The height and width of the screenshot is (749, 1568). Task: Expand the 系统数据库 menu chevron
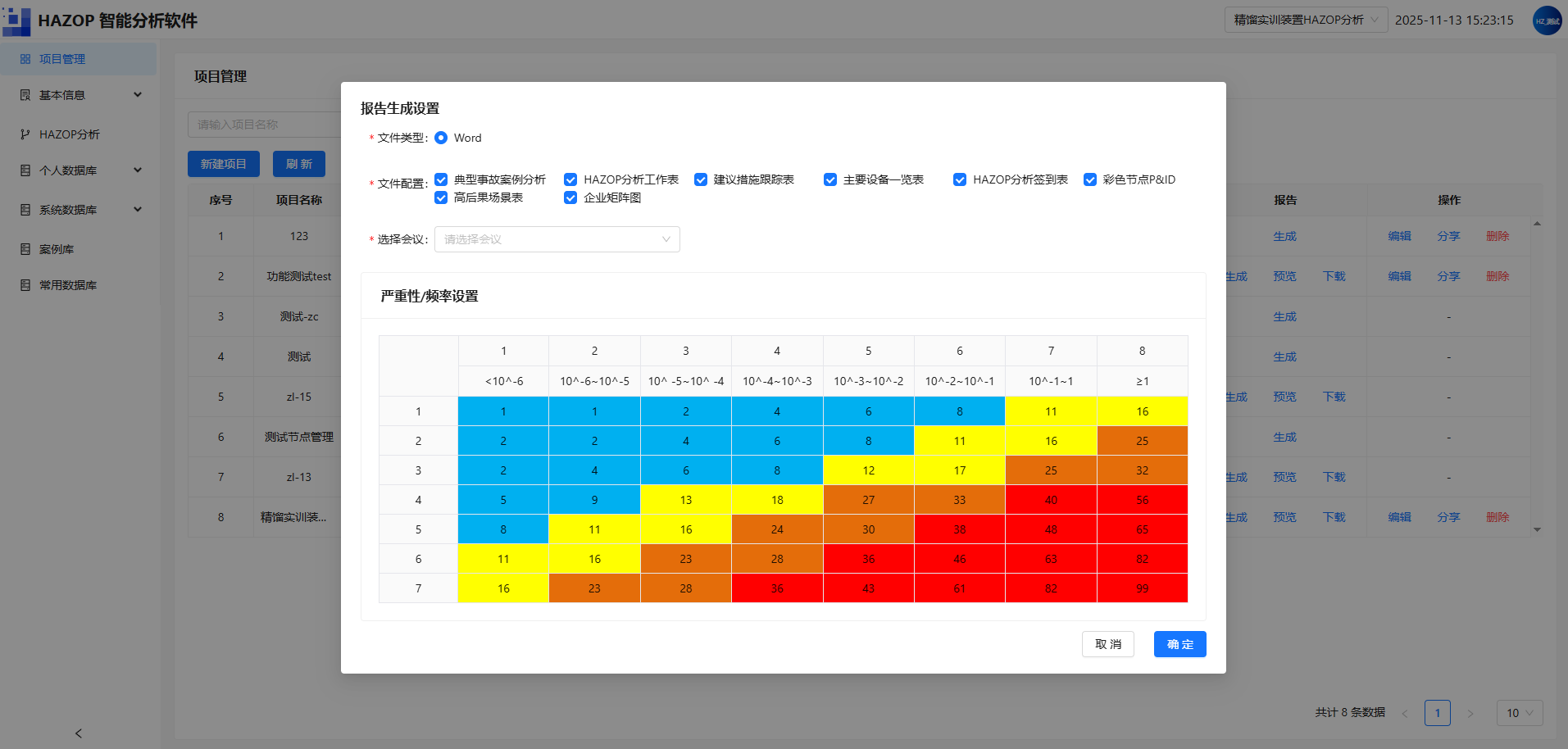point(138,210)
